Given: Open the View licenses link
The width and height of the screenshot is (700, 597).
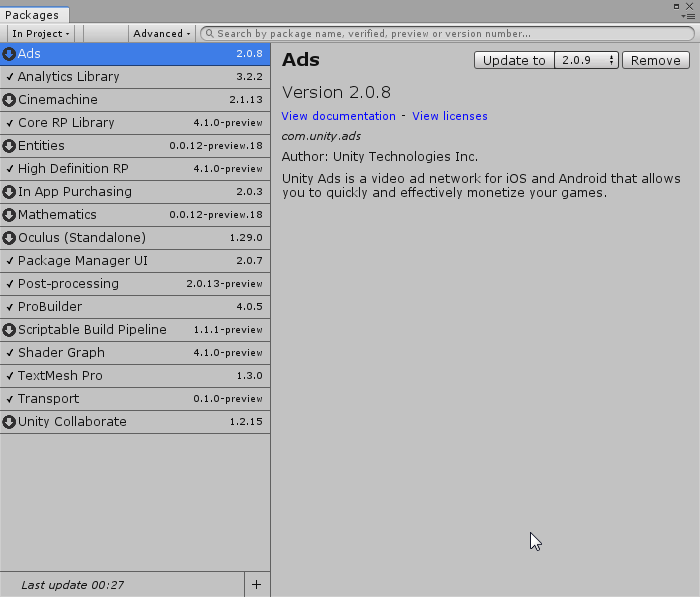Looking at the screenshot, I should [x=450, y=116].
